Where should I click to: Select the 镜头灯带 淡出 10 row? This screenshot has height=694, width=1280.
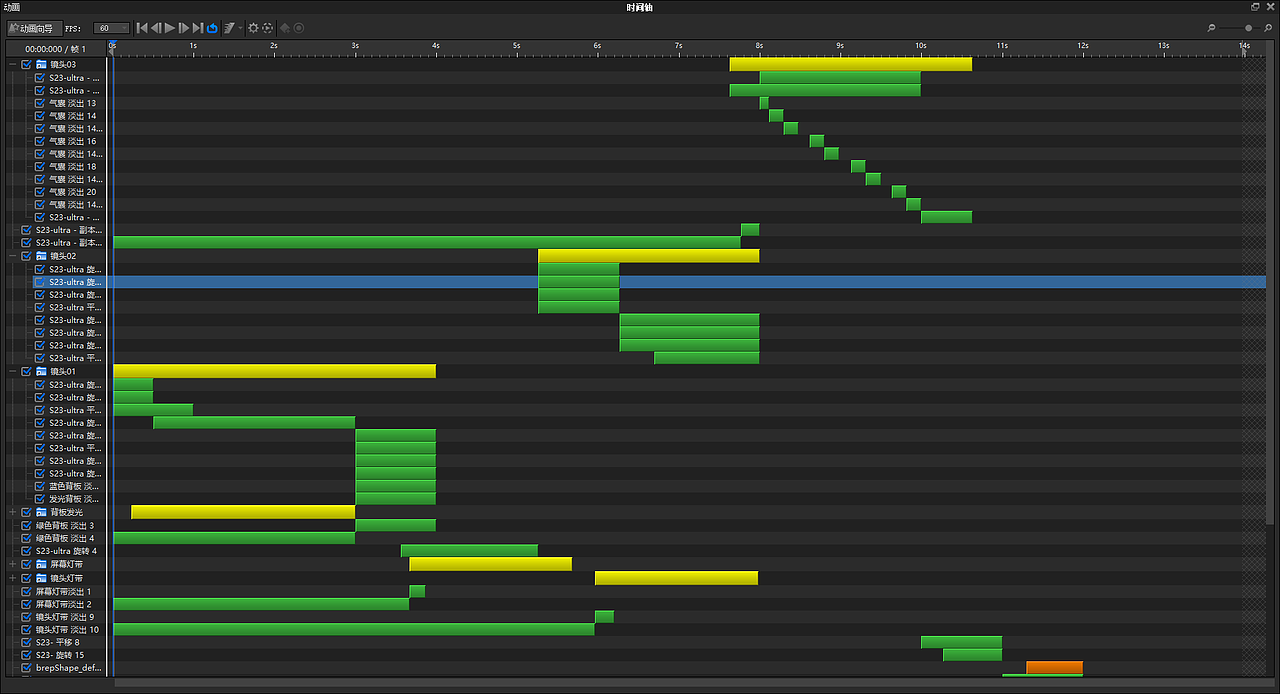pos(68,630)
